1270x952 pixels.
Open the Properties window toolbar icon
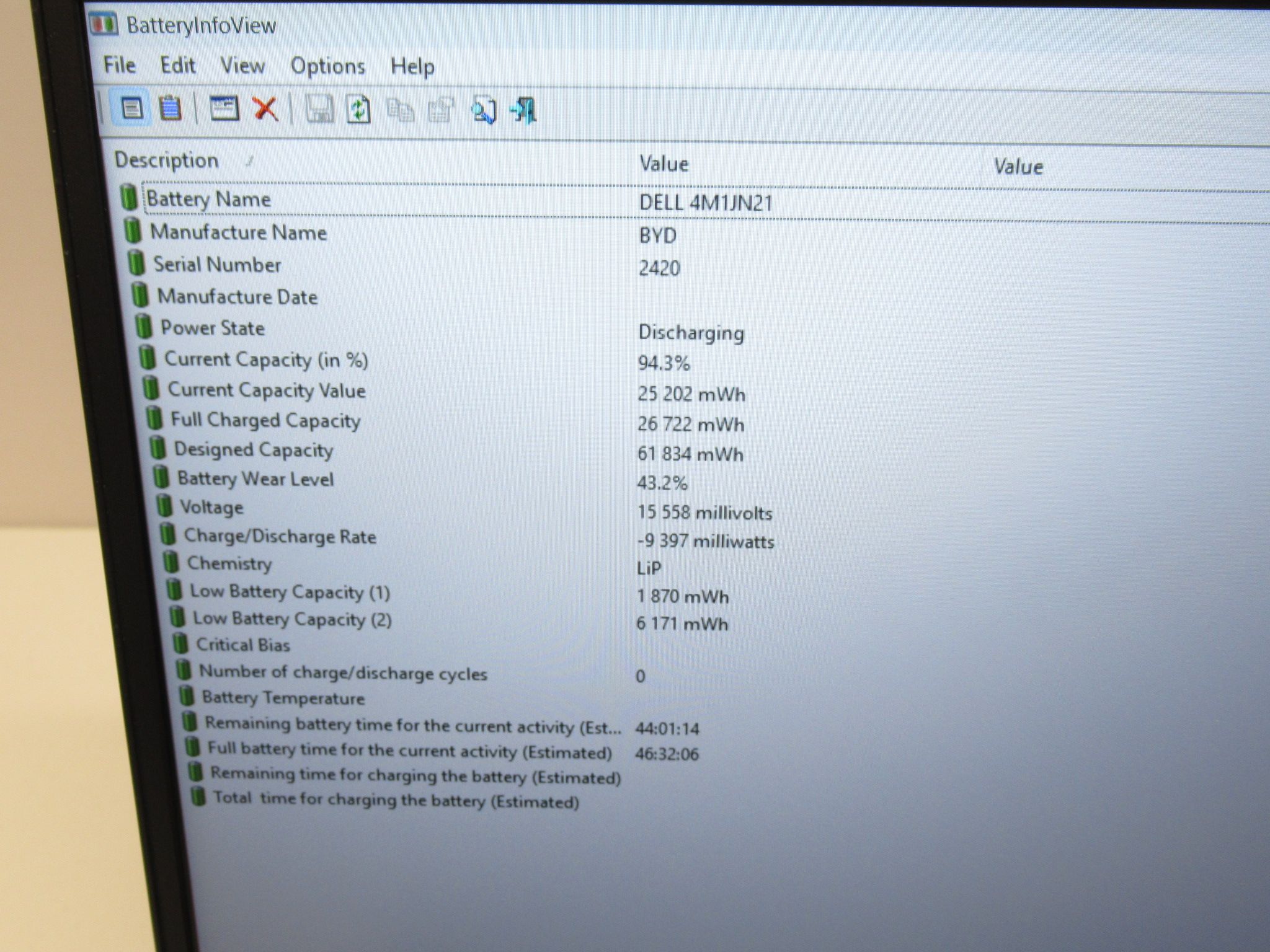pos(224,108)
